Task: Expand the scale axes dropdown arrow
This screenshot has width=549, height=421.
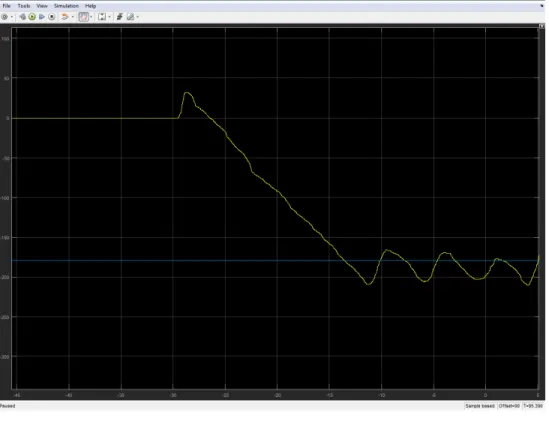Action: [x=109, y=17]
